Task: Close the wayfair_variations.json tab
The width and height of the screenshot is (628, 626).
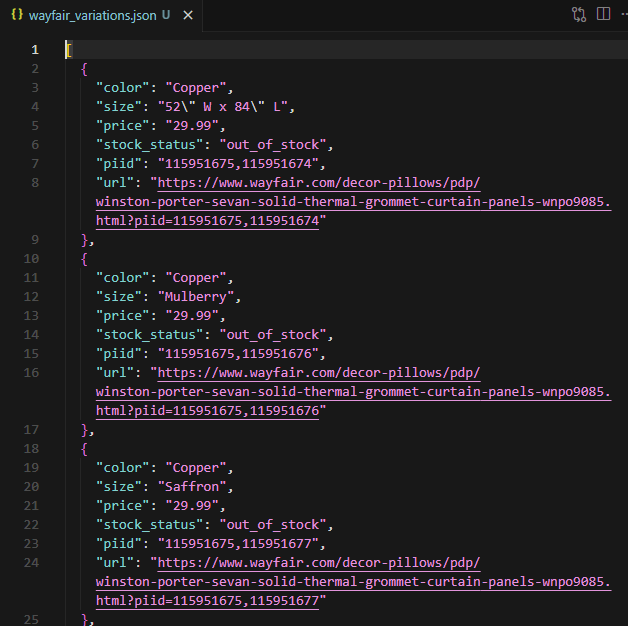Action: click(x=188, y=16)
